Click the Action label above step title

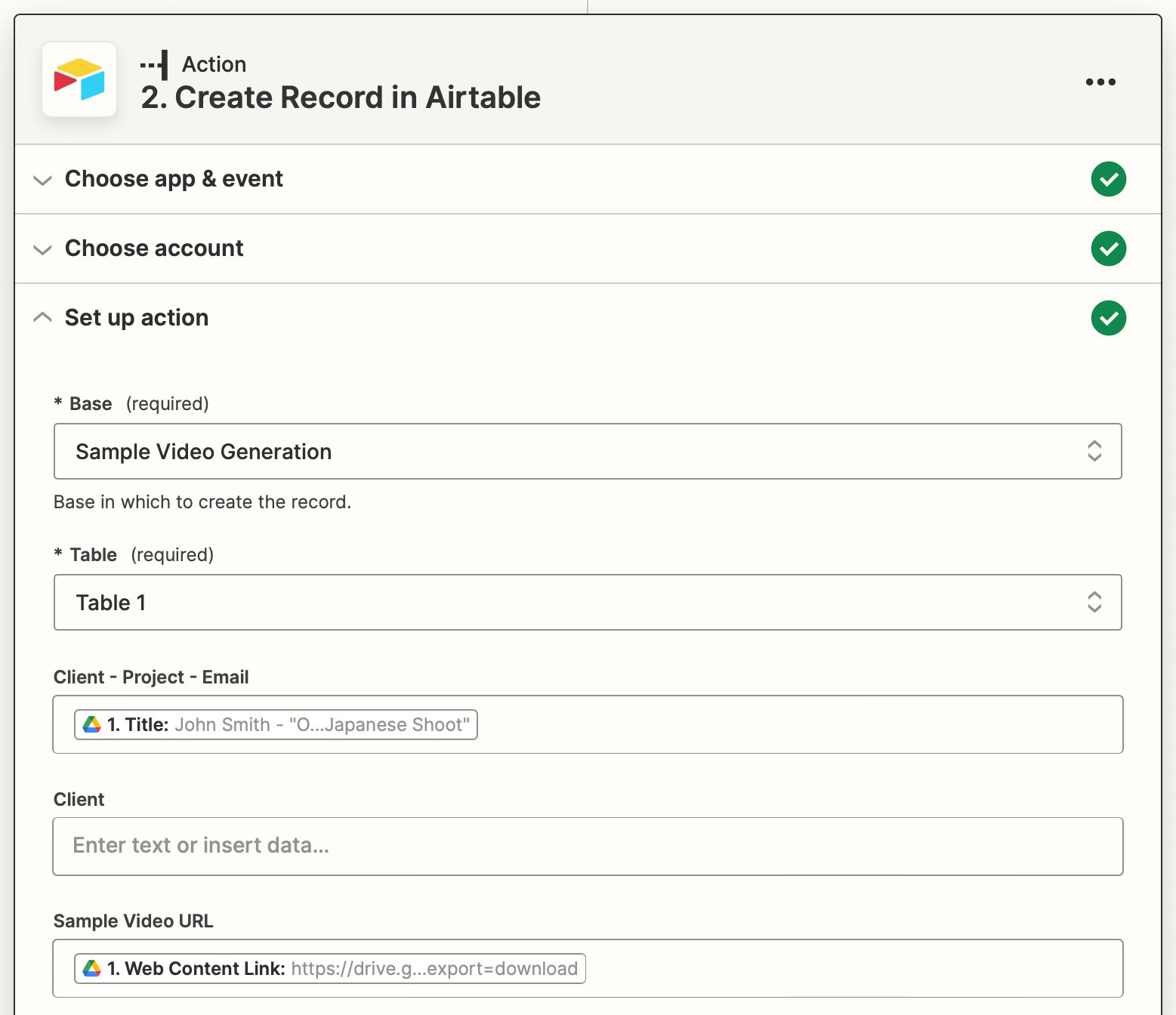(215, 64)
